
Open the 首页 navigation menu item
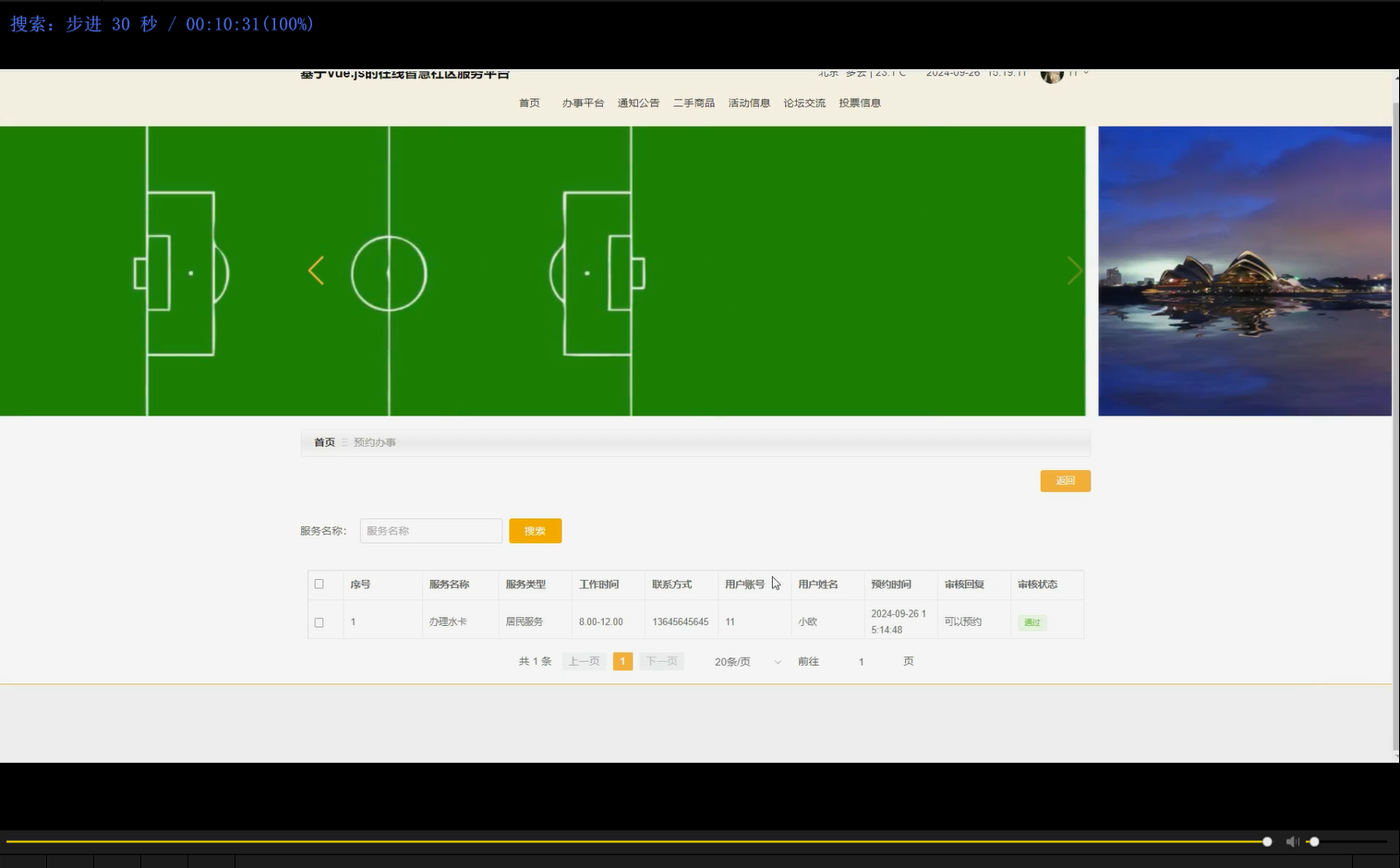(x=529, y=103)
